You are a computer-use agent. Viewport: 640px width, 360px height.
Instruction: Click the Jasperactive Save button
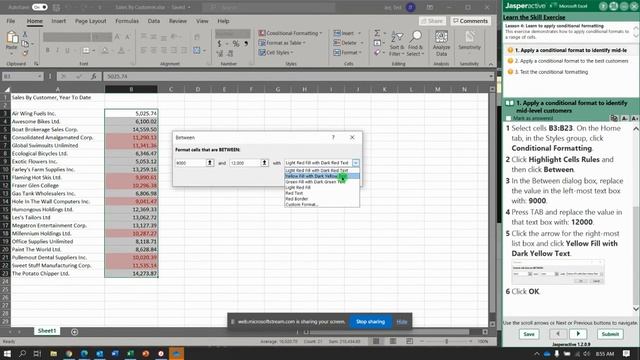(x=529, y=334)
